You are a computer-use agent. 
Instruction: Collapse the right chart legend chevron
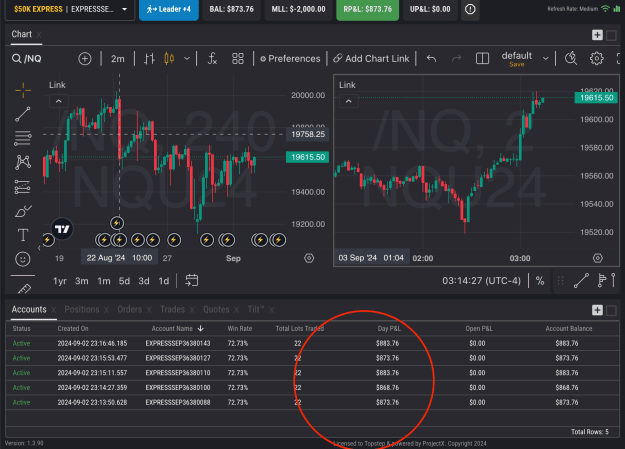coord(348,101)
